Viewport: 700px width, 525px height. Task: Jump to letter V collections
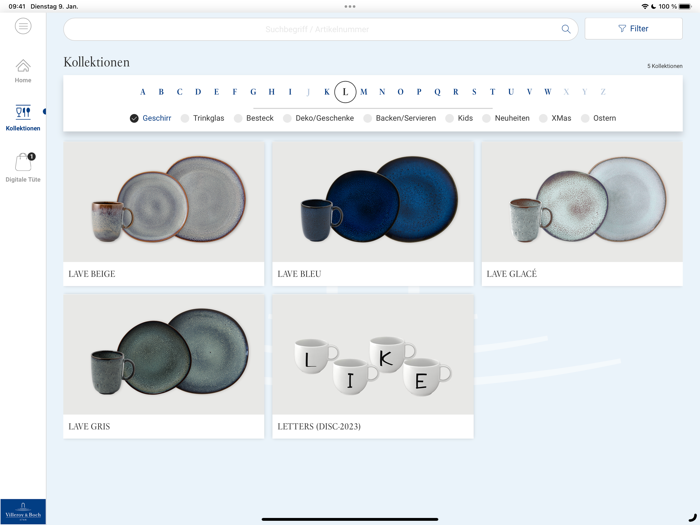529,92
